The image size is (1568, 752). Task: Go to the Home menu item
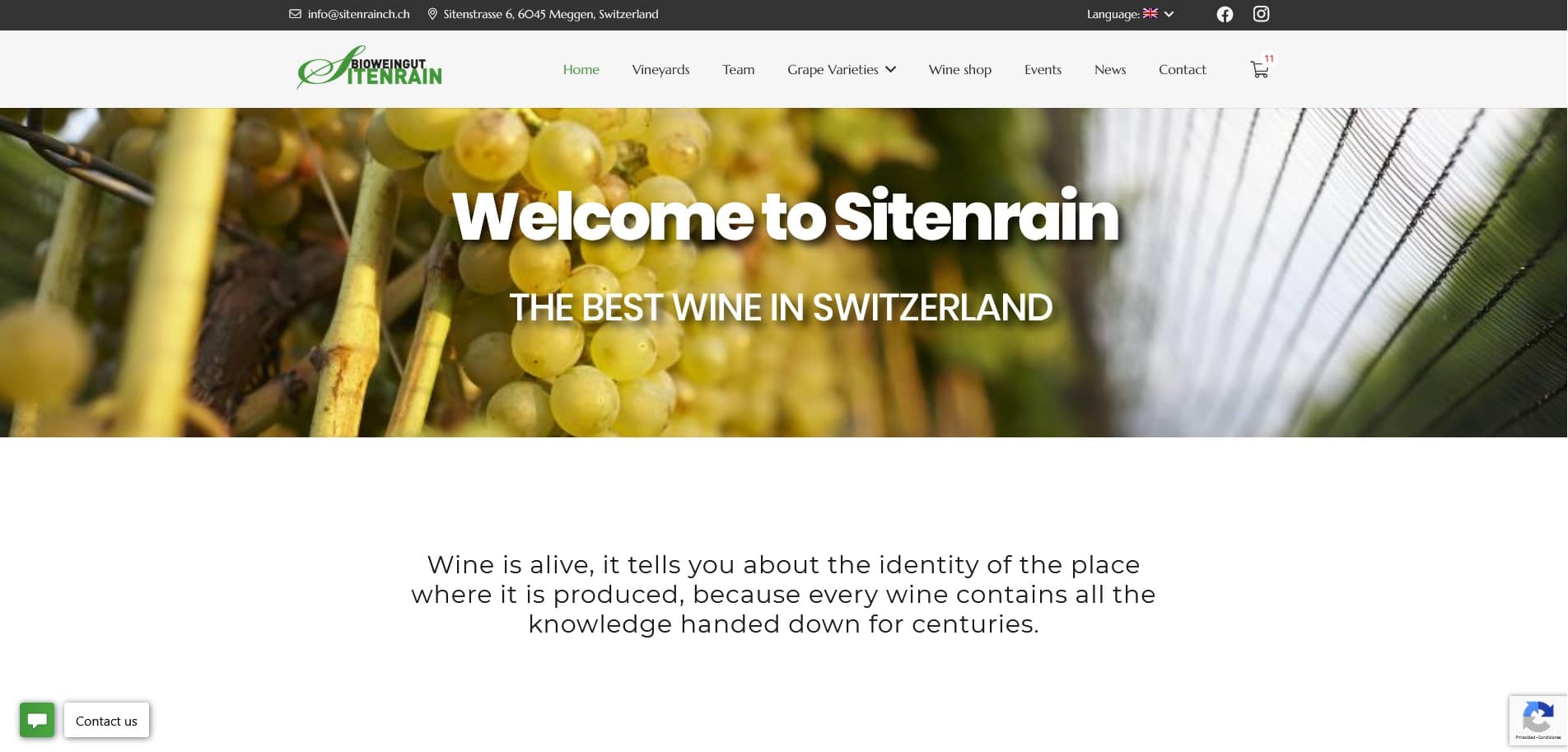(581, 69)
